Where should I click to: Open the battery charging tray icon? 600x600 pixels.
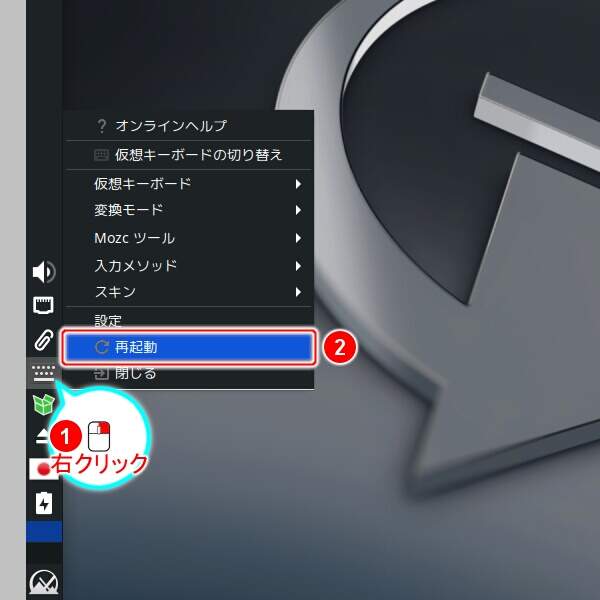click(44, 503)
